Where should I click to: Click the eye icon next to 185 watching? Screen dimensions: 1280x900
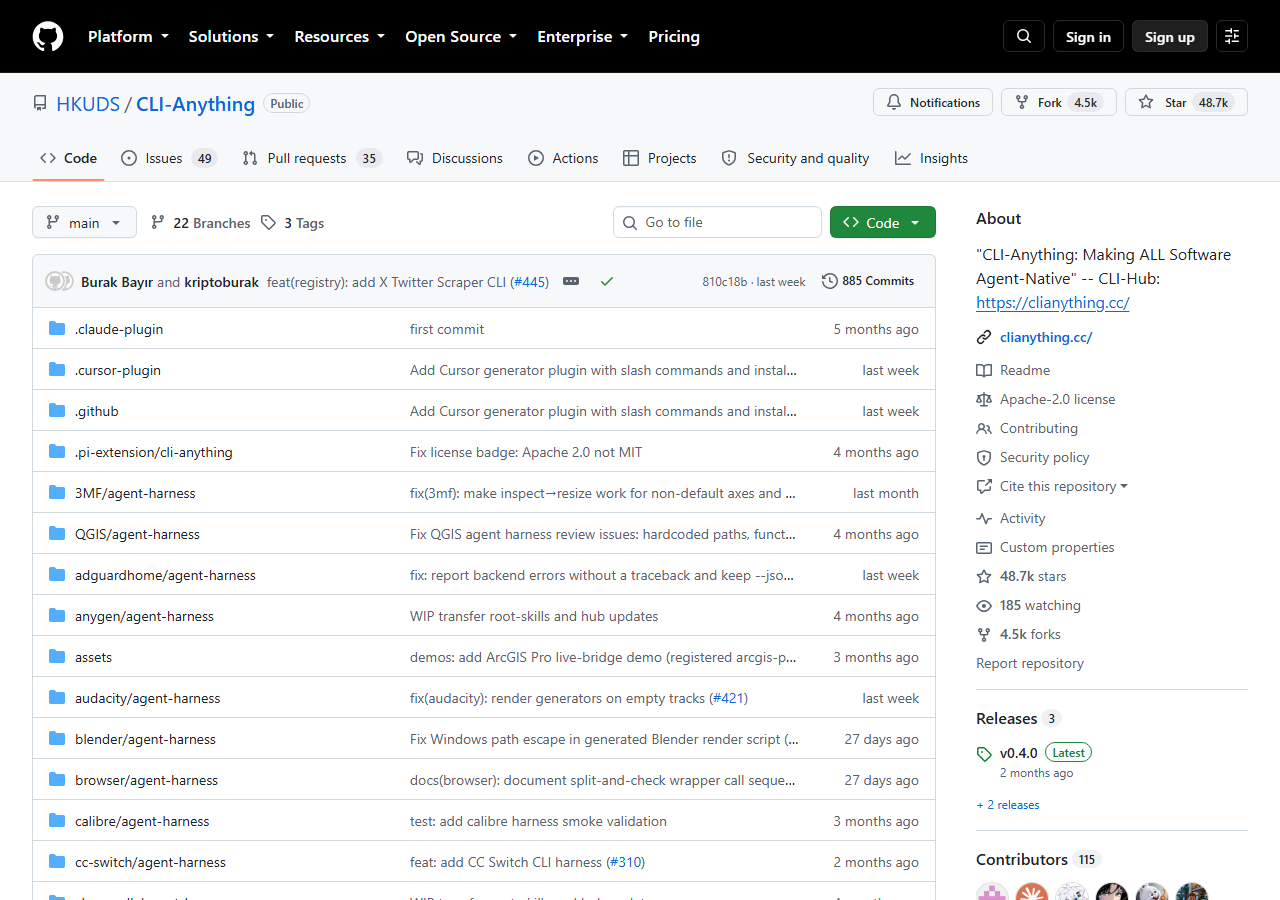pyautogui.click(x=984, y=605)
